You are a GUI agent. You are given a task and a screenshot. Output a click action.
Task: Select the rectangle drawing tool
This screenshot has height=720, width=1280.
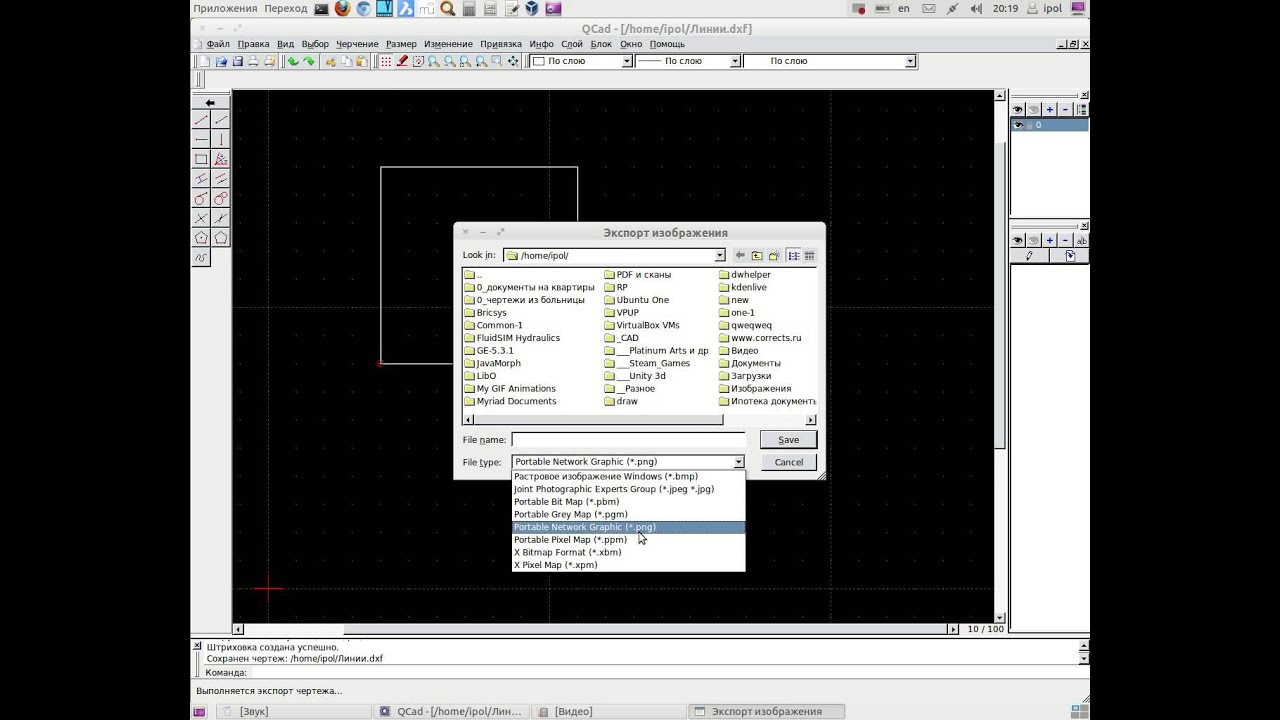pyautogui.click(x=201, y=159)
